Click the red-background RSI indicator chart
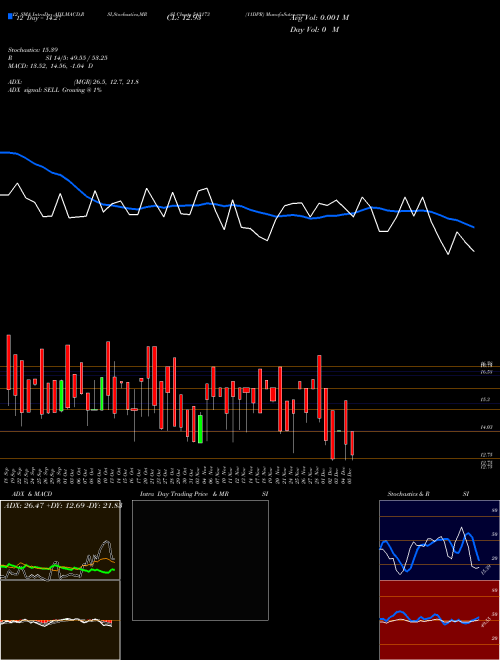 (439, 620)
